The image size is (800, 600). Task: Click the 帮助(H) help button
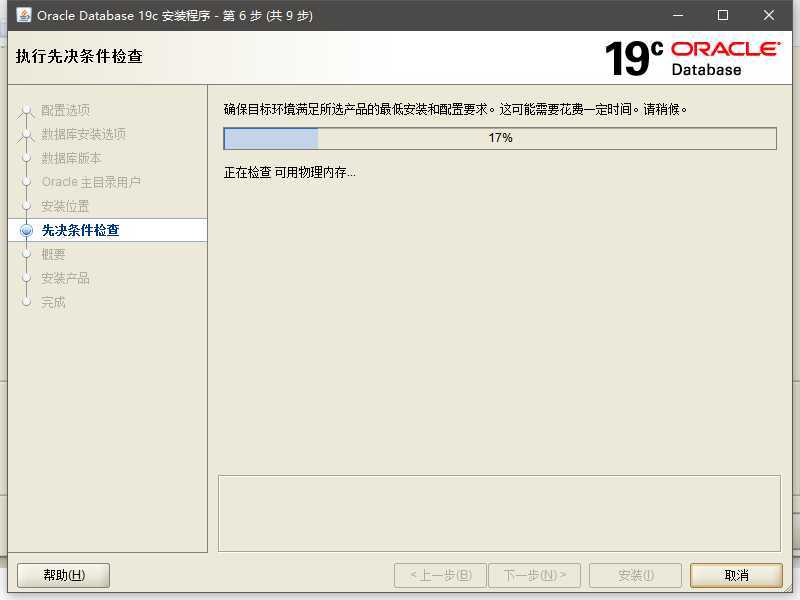coord(64,576)
